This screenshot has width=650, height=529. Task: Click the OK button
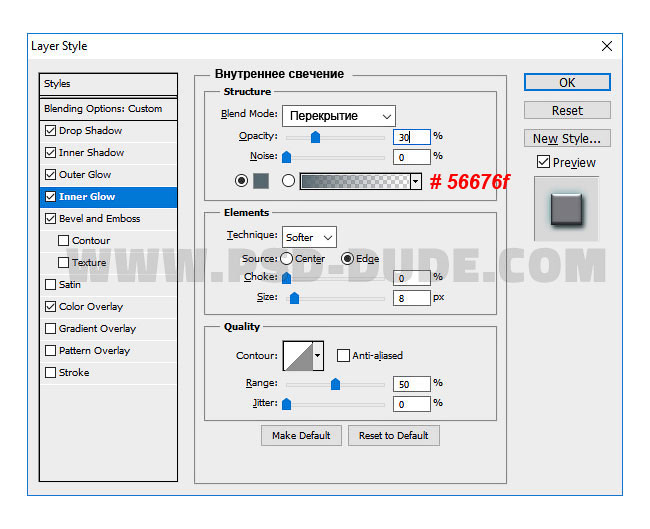click(567, 83)
